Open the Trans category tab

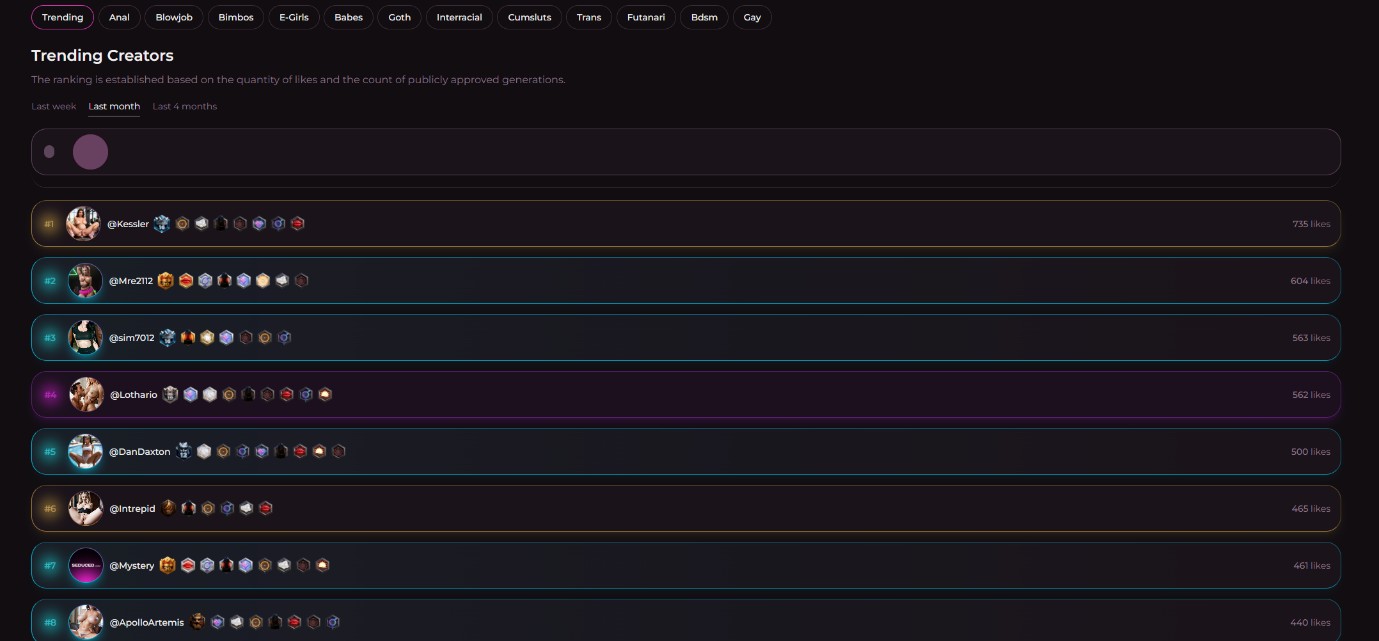589,17
